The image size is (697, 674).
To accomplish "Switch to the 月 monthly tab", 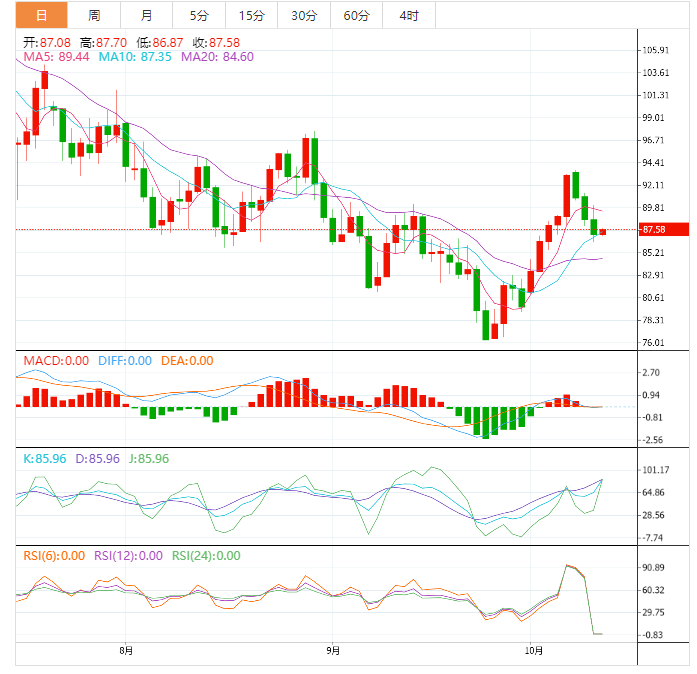I will click(146, 16).
